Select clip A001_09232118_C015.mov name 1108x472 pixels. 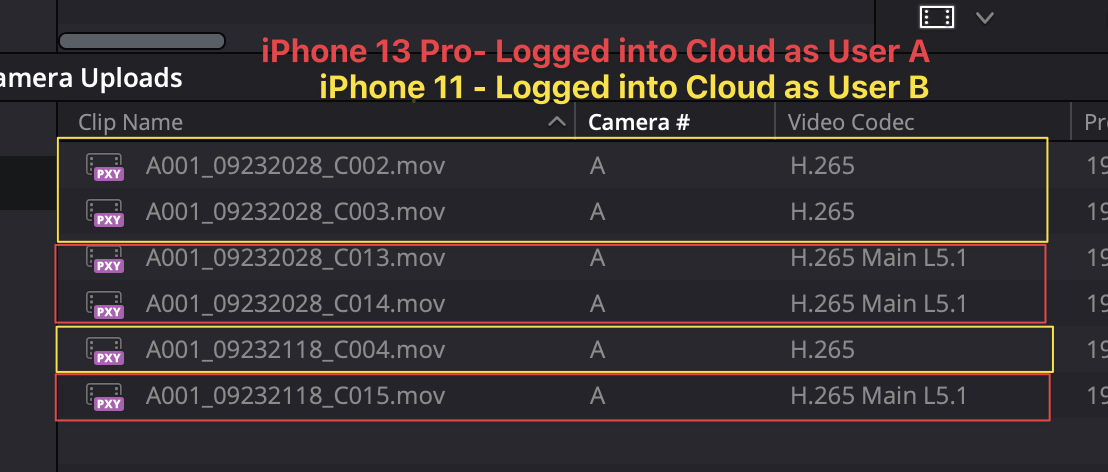295,396
